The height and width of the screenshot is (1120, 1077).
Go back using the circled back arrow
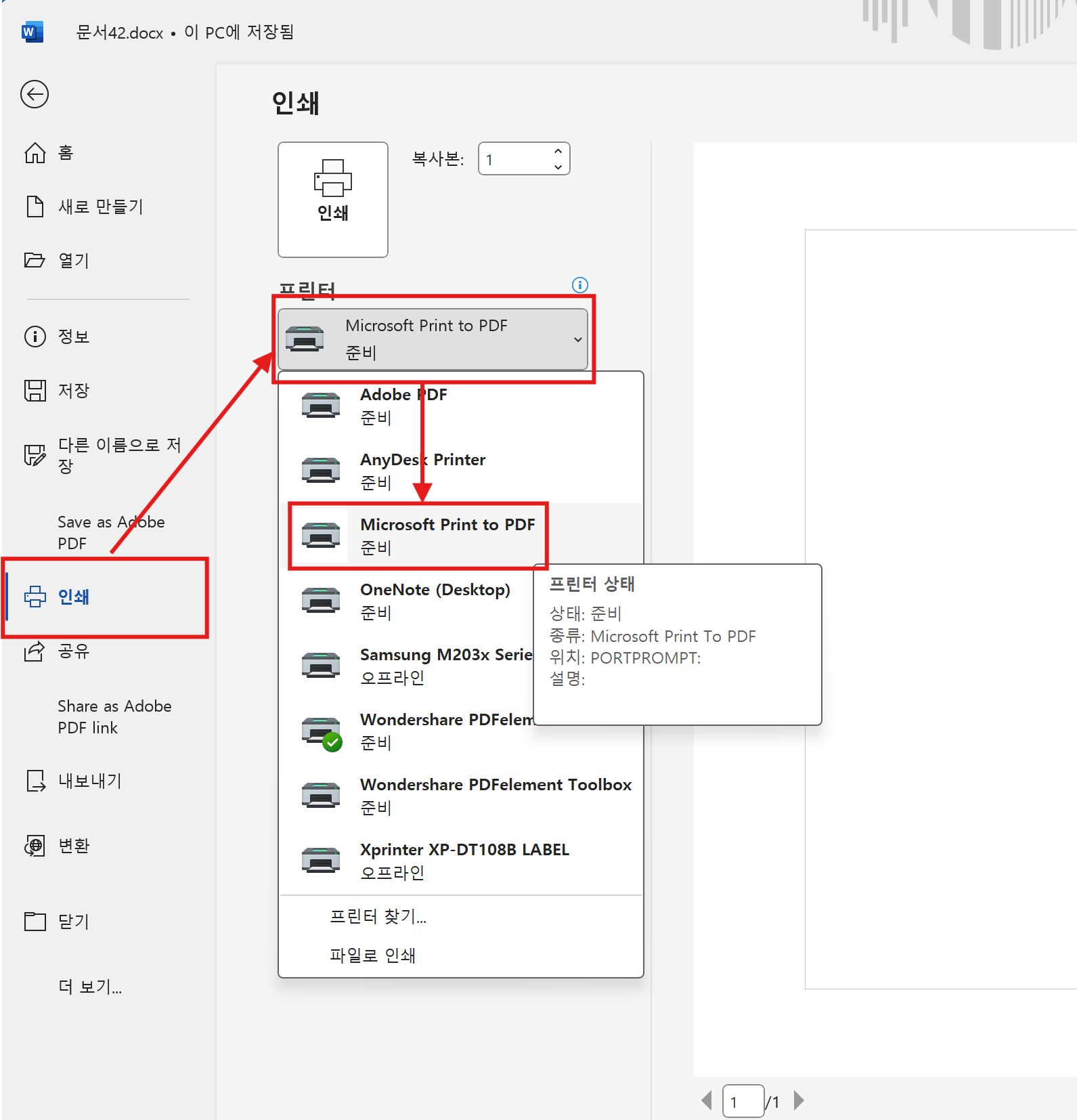click(35, 94)
